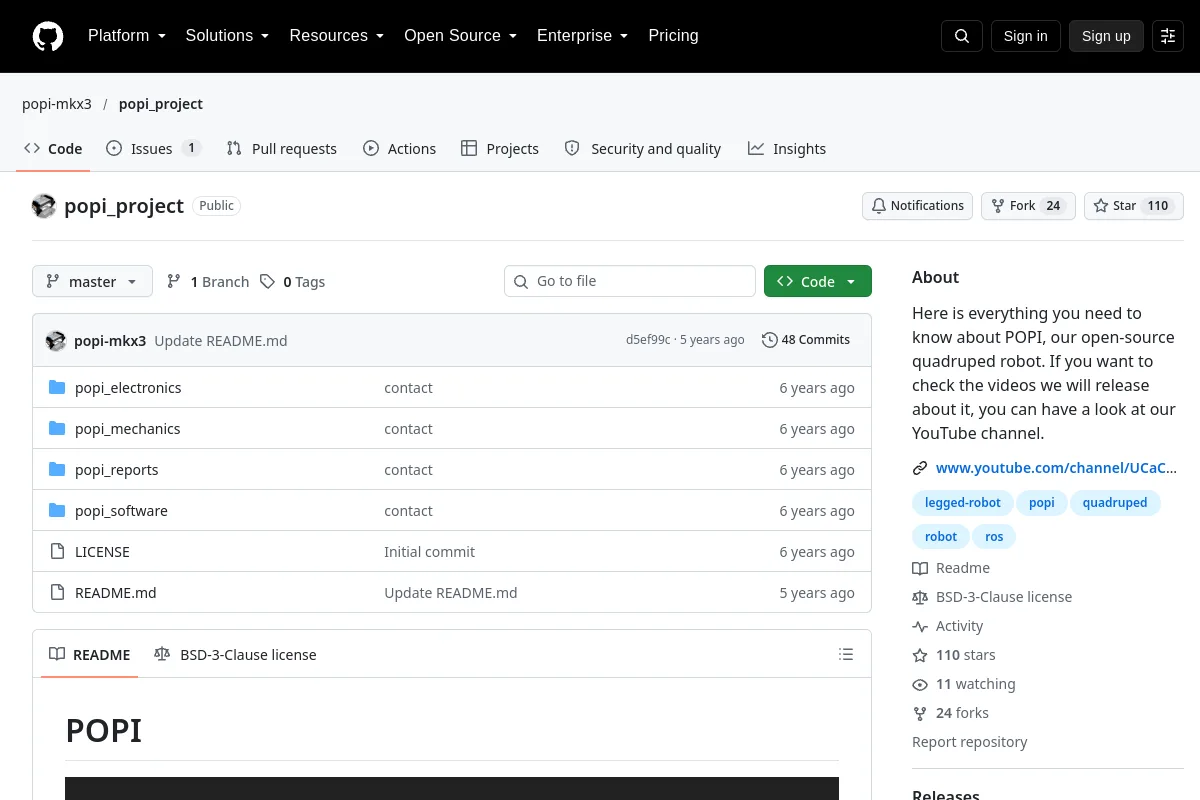1200x800 pixels.
Task: Click the popi_project owner avatar
Action: coord(44,206)
